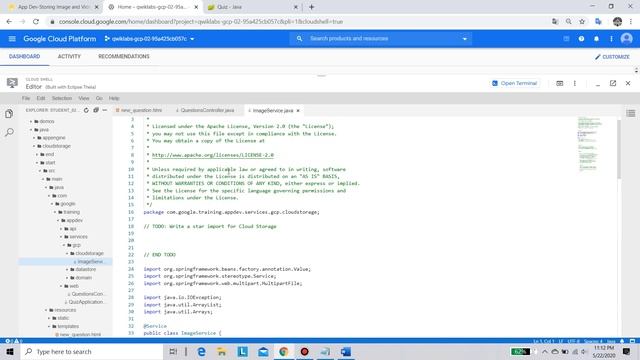Screen dimensions: 640x360
Task: Open the Help menu
Action: (x=114, y=98)
